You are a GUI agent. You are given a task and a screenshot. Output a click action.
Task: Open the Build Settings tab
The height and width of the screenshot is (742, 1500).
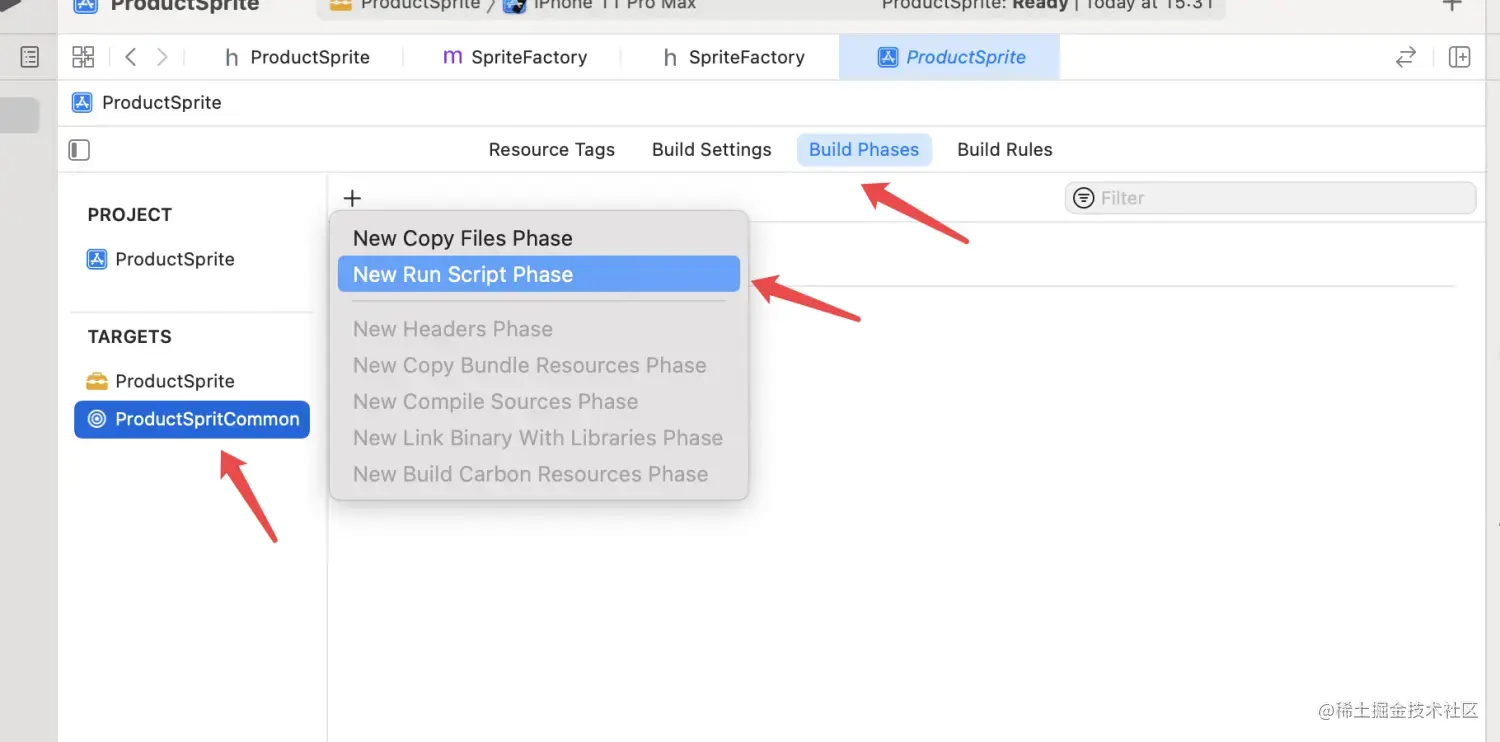pos(712,150)
